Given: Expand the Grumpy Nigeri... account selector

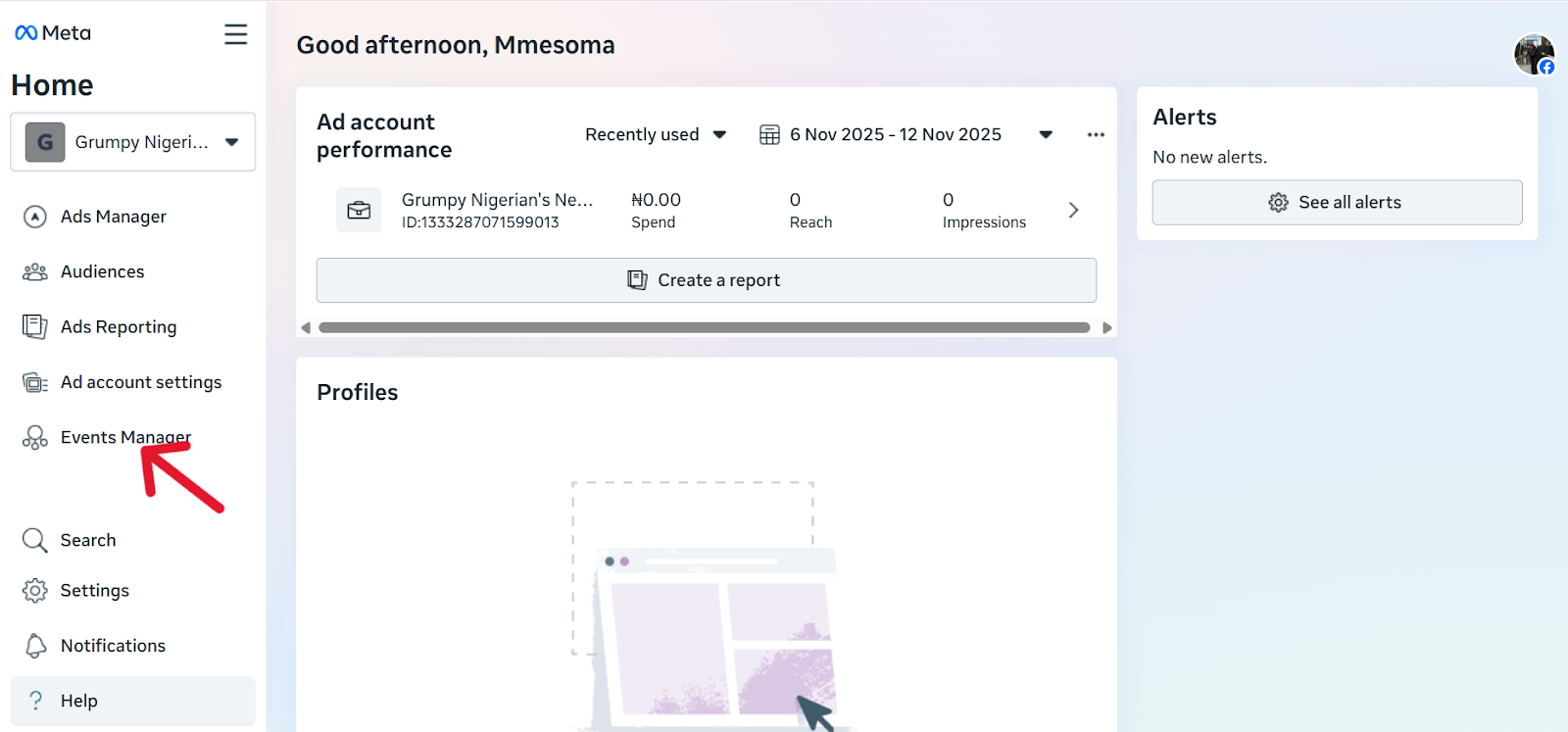Looking at the screenshot, I should point(133,142).
